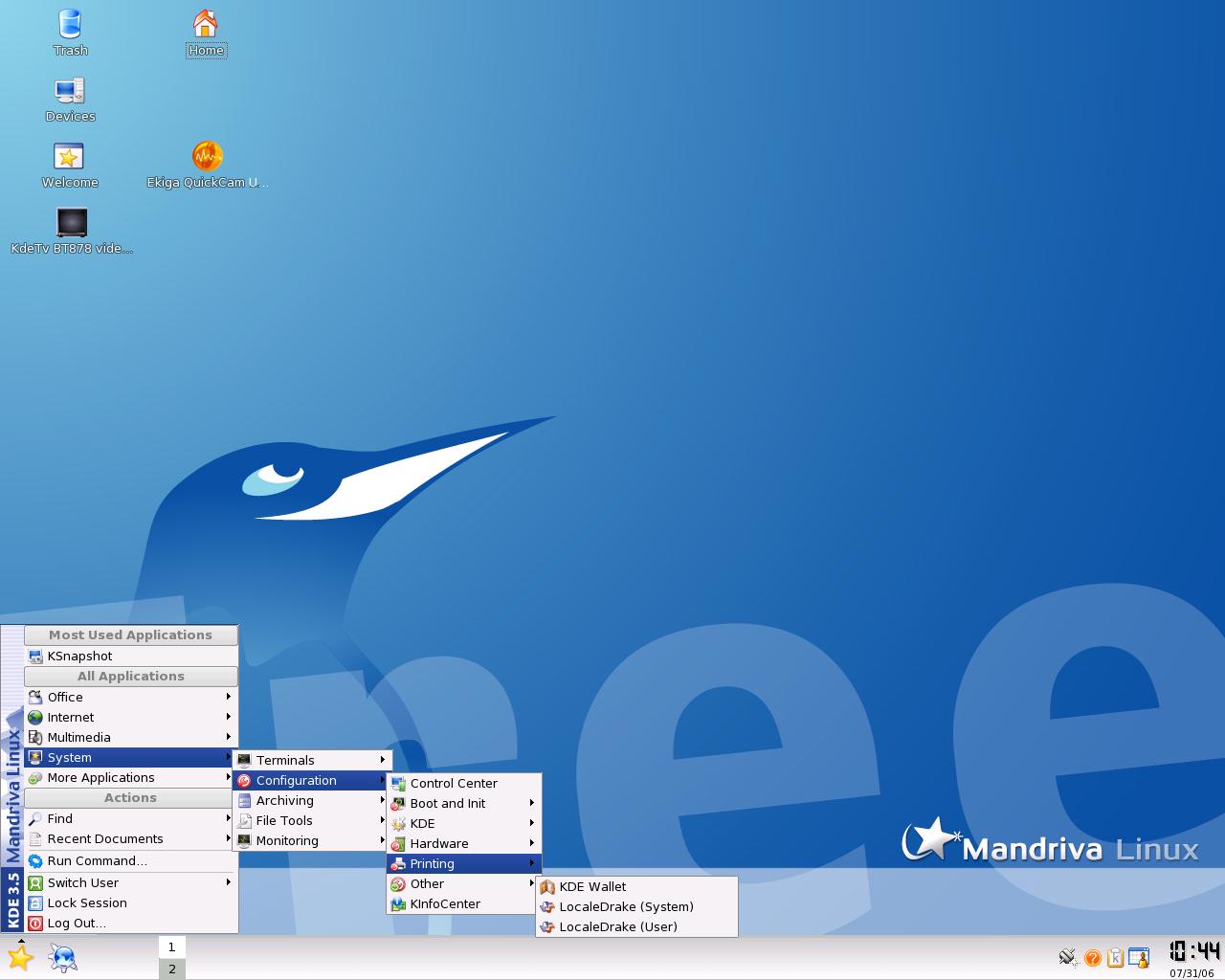
Task: Open the help icon in system tray
Action: point(1092,957)
